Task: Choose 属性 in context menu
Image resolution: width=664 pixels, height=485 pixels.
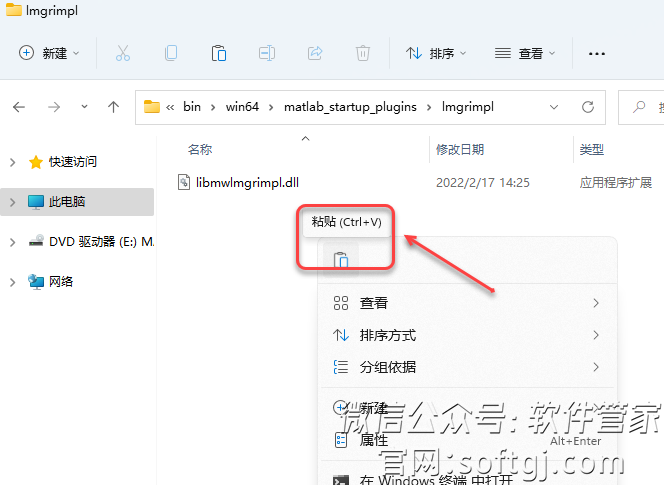Action: click(467, 440)
